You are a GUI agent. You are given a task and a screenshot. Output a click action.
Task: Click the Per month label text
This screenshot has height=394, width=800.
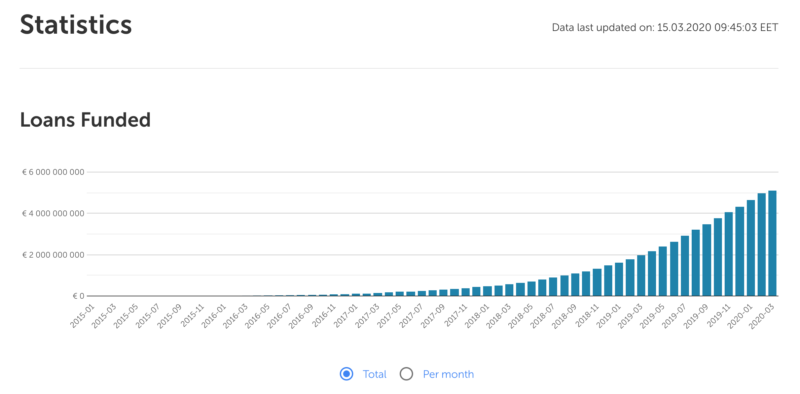pyautogui.click(x=448, y=374)
